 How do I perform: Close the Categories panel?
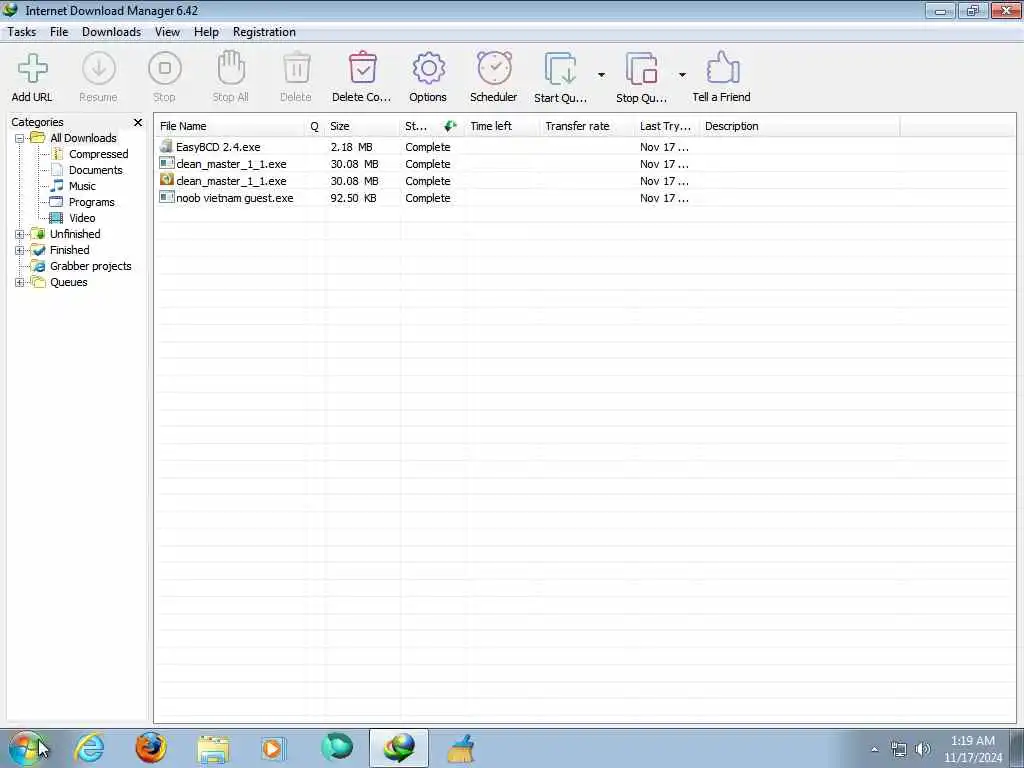(138, 122)
